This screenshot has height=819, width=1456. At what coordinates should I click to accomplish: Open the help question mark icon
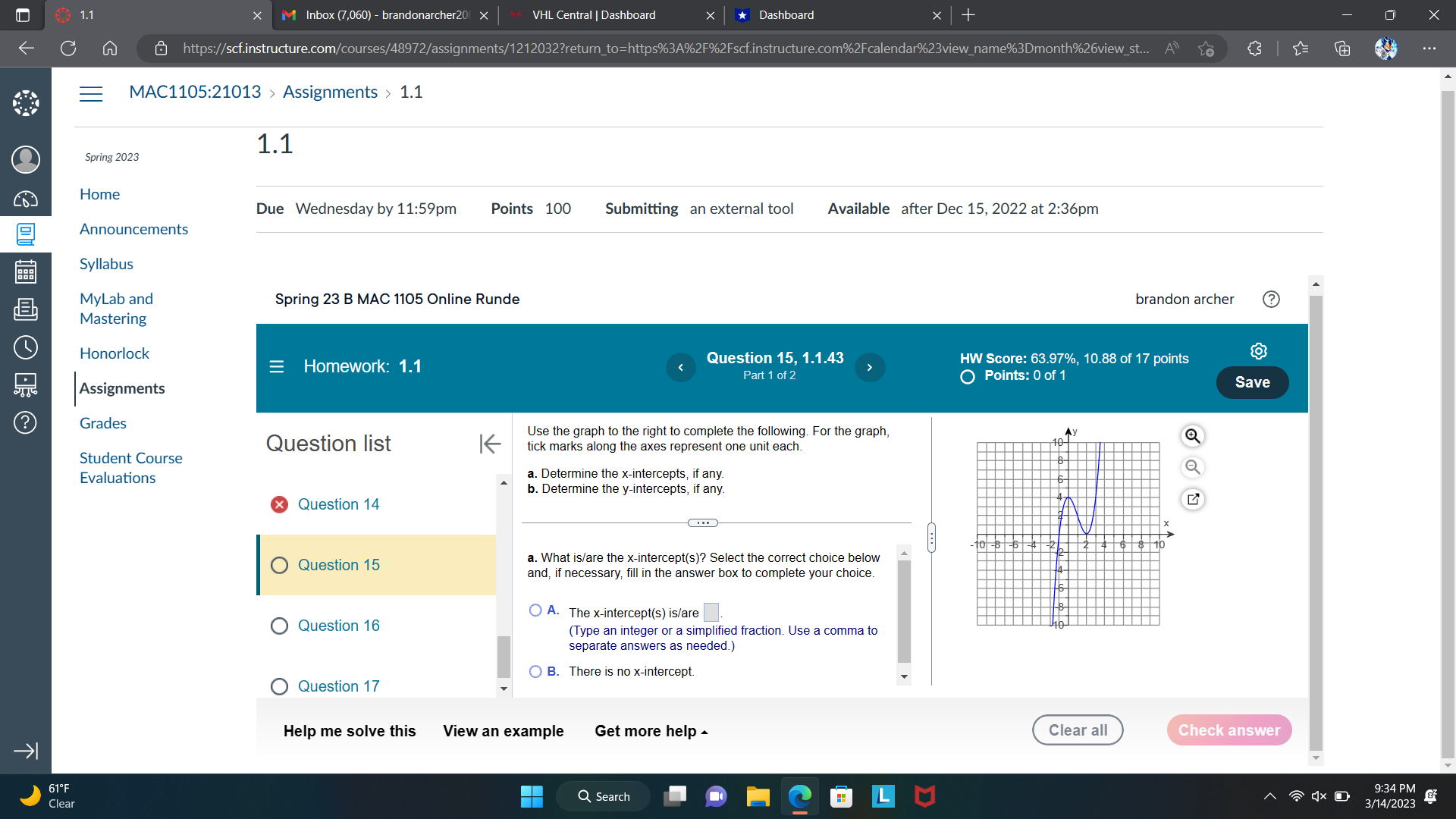click(1271, 299)
